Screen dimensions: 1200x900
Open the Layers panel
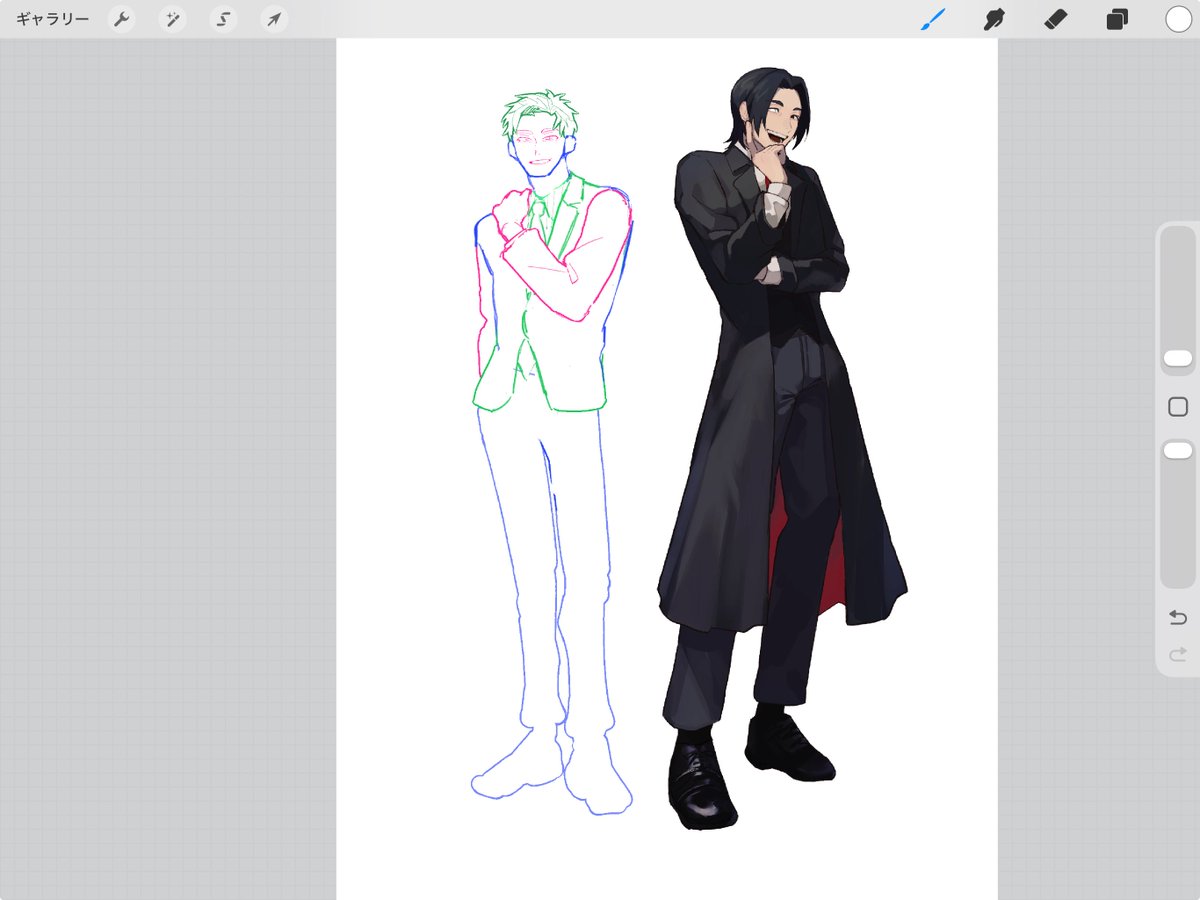click(1117, 19)
